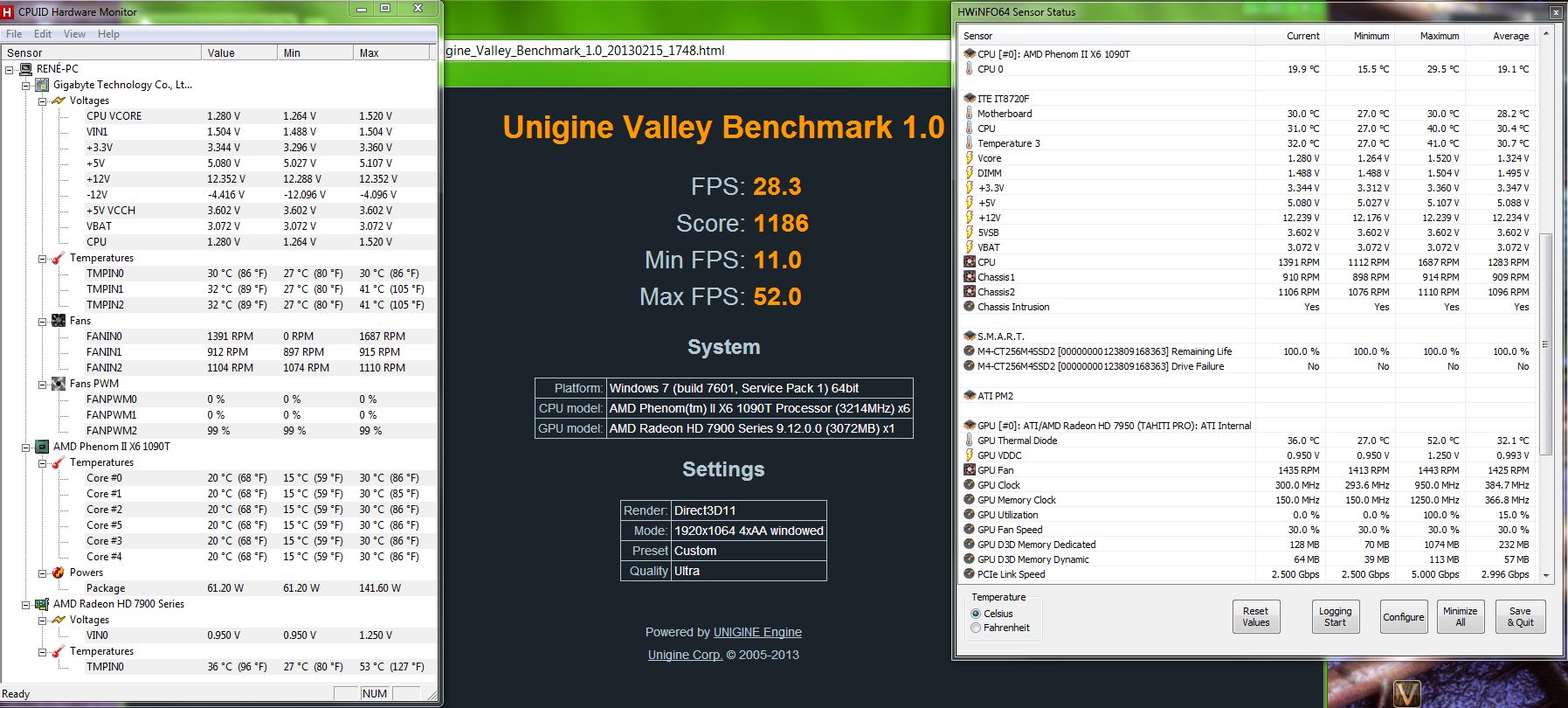Collapse the AMD Phenom II X6 1090T node

[25, 447]
